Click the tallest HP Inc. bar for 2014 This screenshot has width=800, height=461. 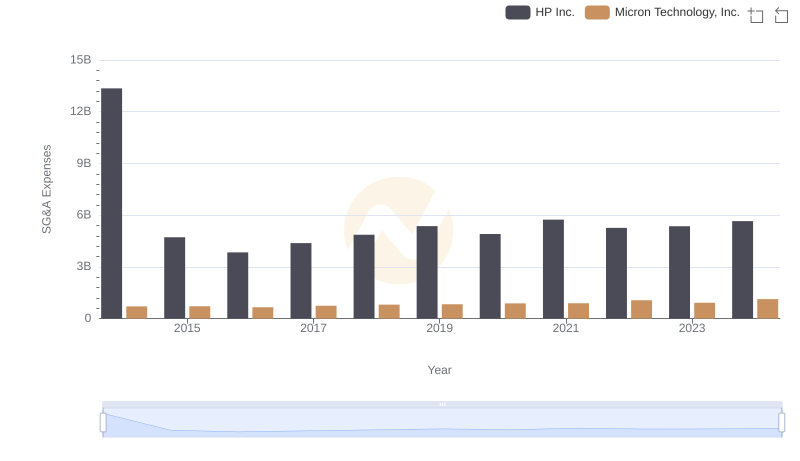pyautogui.click(x=112, y=203)
